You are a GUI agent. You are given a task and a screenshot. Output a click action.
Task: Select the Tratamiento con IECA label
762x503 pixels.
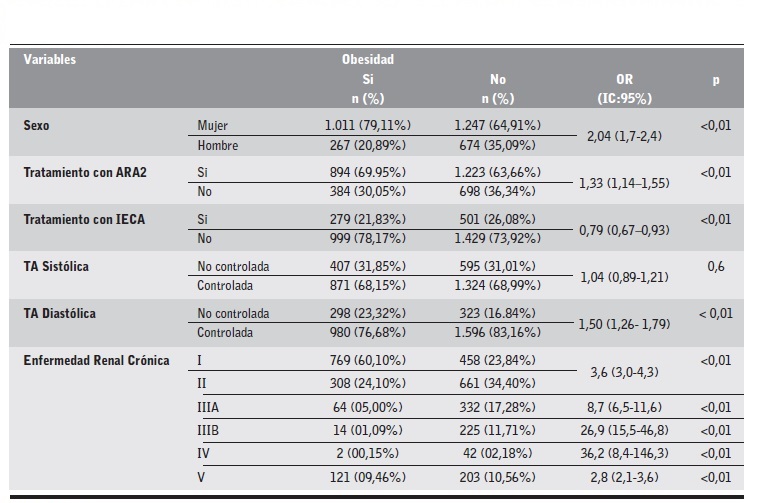click(x=84, y=219)
